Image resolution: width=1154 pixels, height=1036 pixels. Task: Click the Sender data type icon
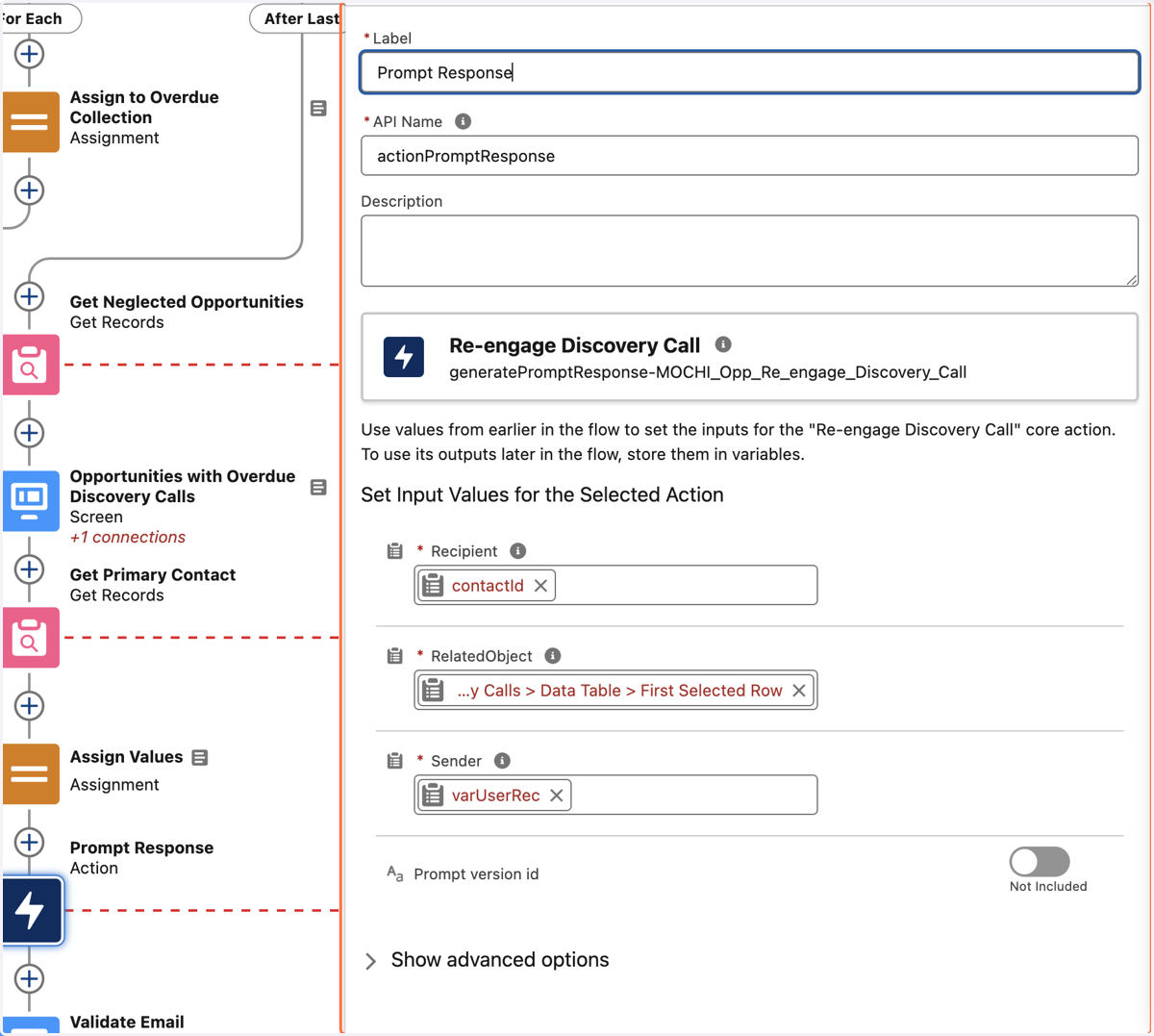pos(394,761)
